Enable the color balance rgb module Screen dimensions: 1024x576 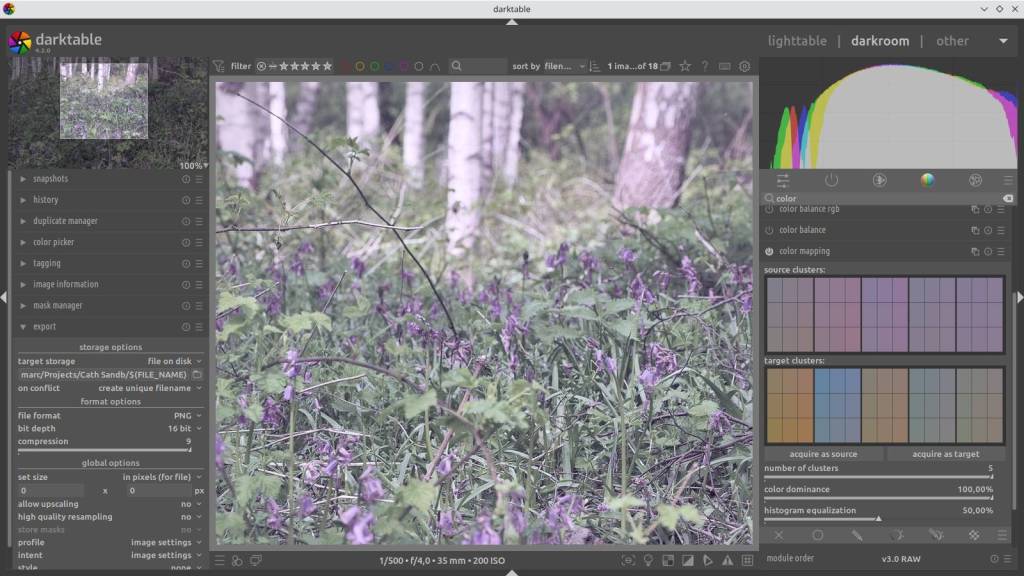pyautogui.click(x=769, y=210)
